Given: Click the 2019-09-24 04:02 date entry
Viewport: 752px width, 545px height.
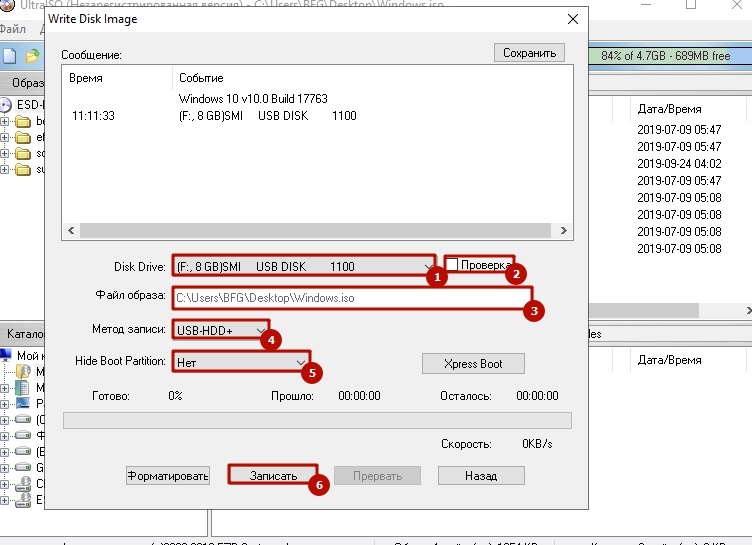Looking at the screenshot, I should click(x=679, y=164).
